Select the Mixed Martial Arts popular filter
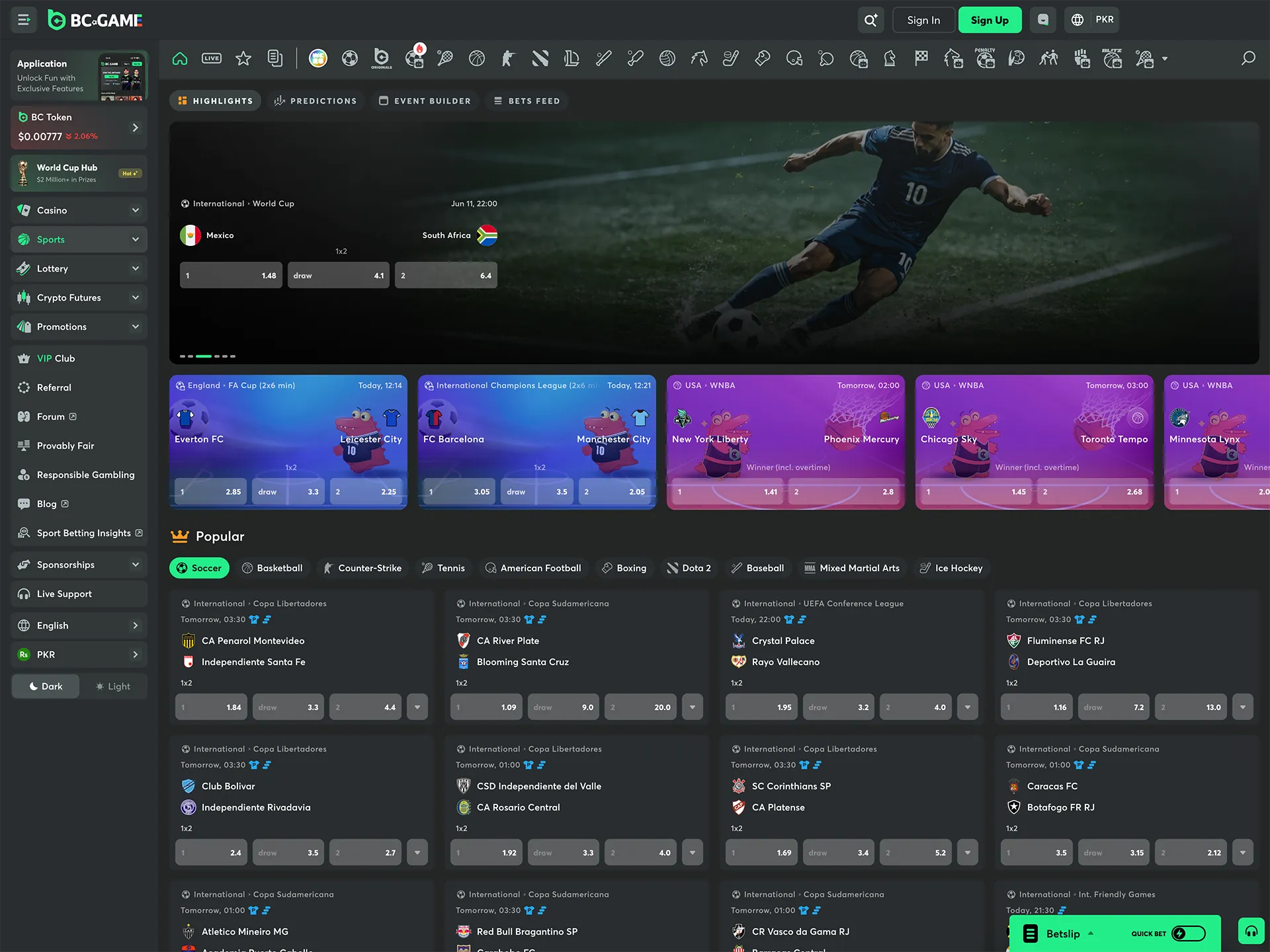Viewport: 1270px width, 952px height. tap(852, 568)
